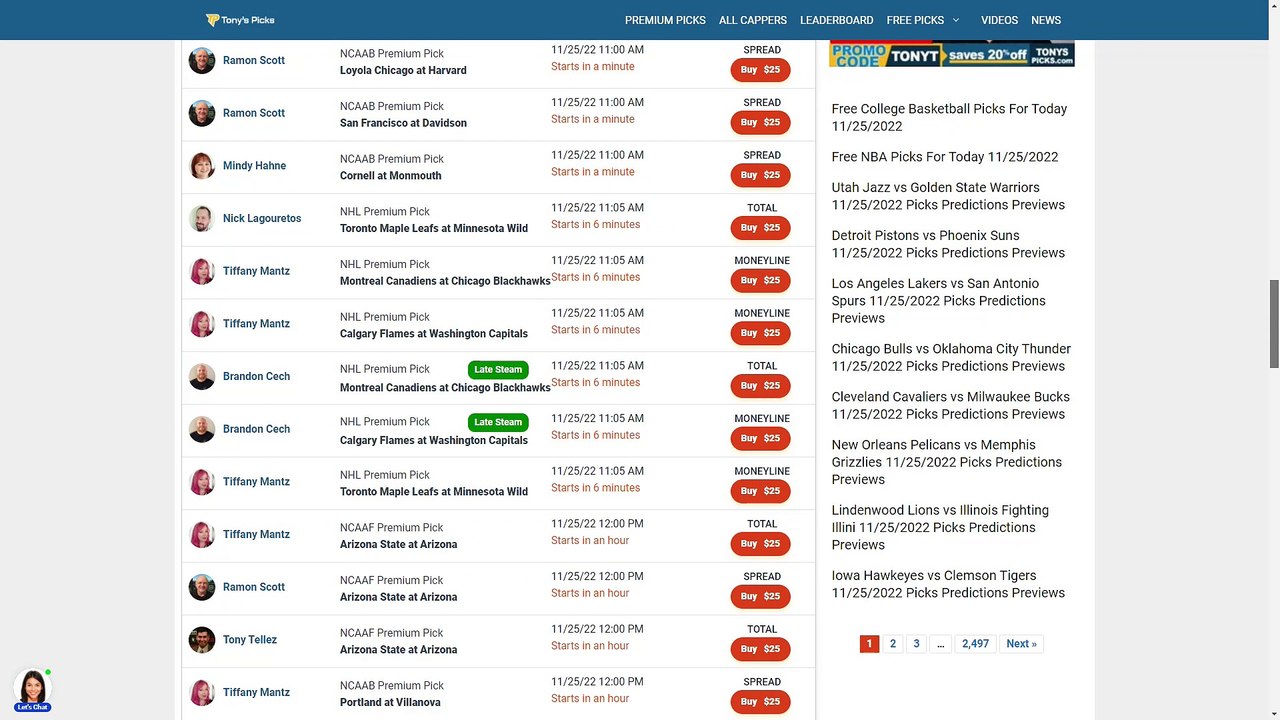Open Pelicans vs Memphis Grizzlies preview
The height and width of the screenshot is (720, 1280).
(x=947, y=462)
